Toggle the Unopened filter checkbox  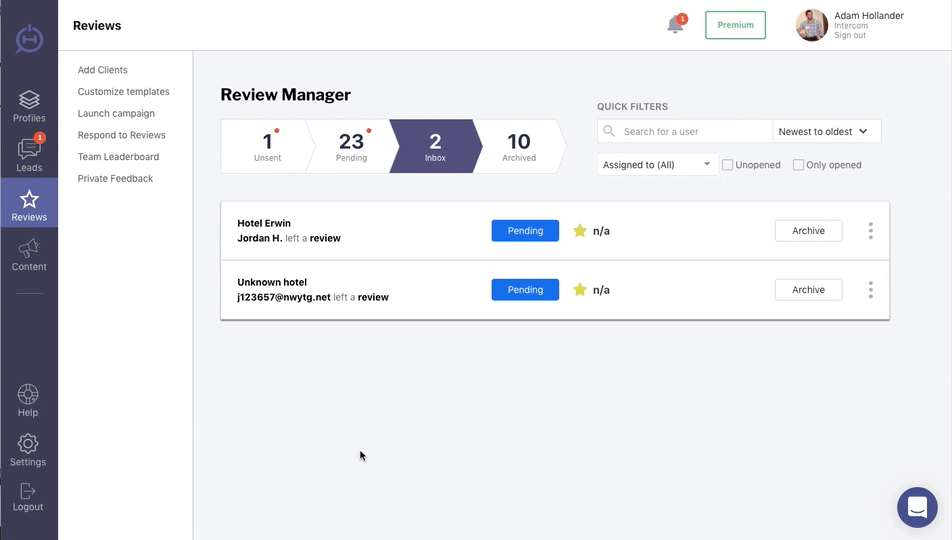click(x=727, y=165)
